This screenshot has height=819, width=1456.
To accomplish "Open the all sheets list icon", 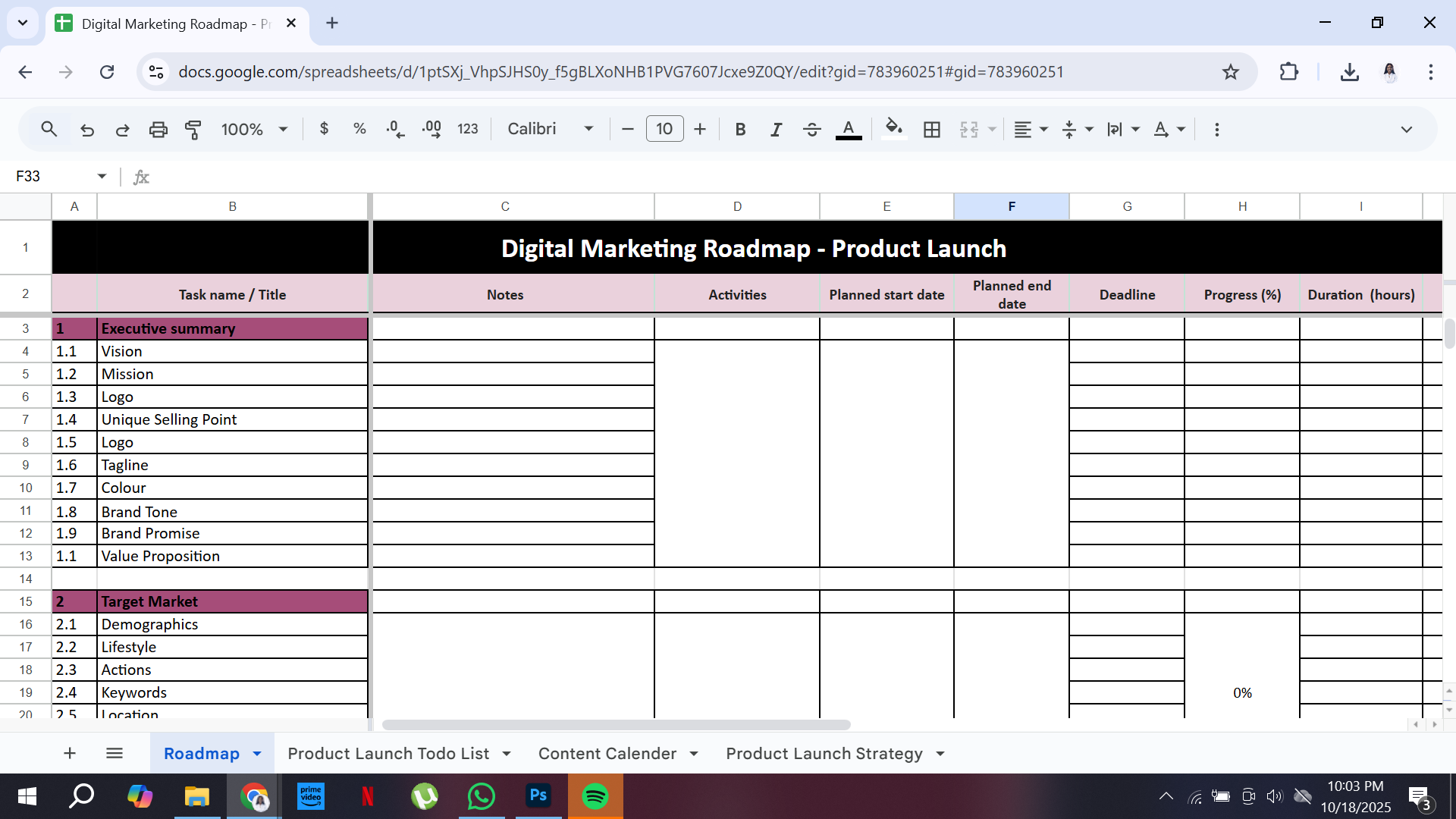I will click(x=115, y=753).
